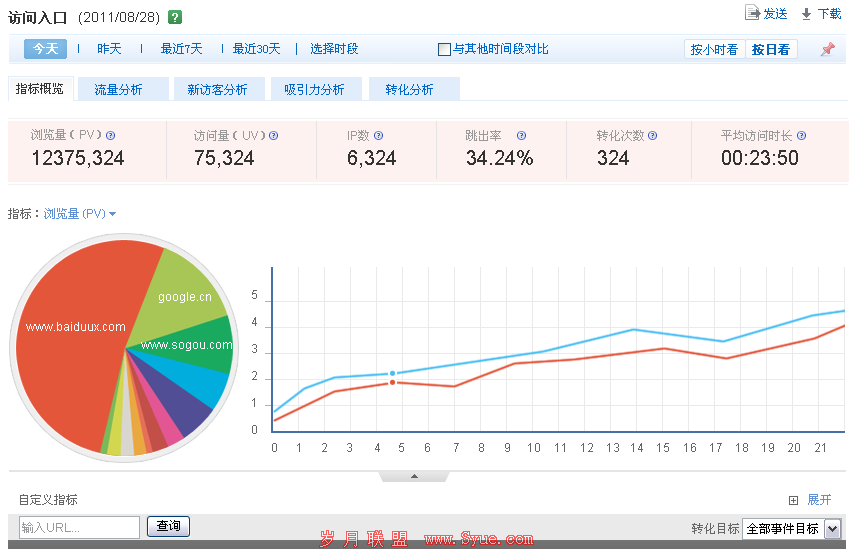Click the 输入URL input field

click(79, 527)
